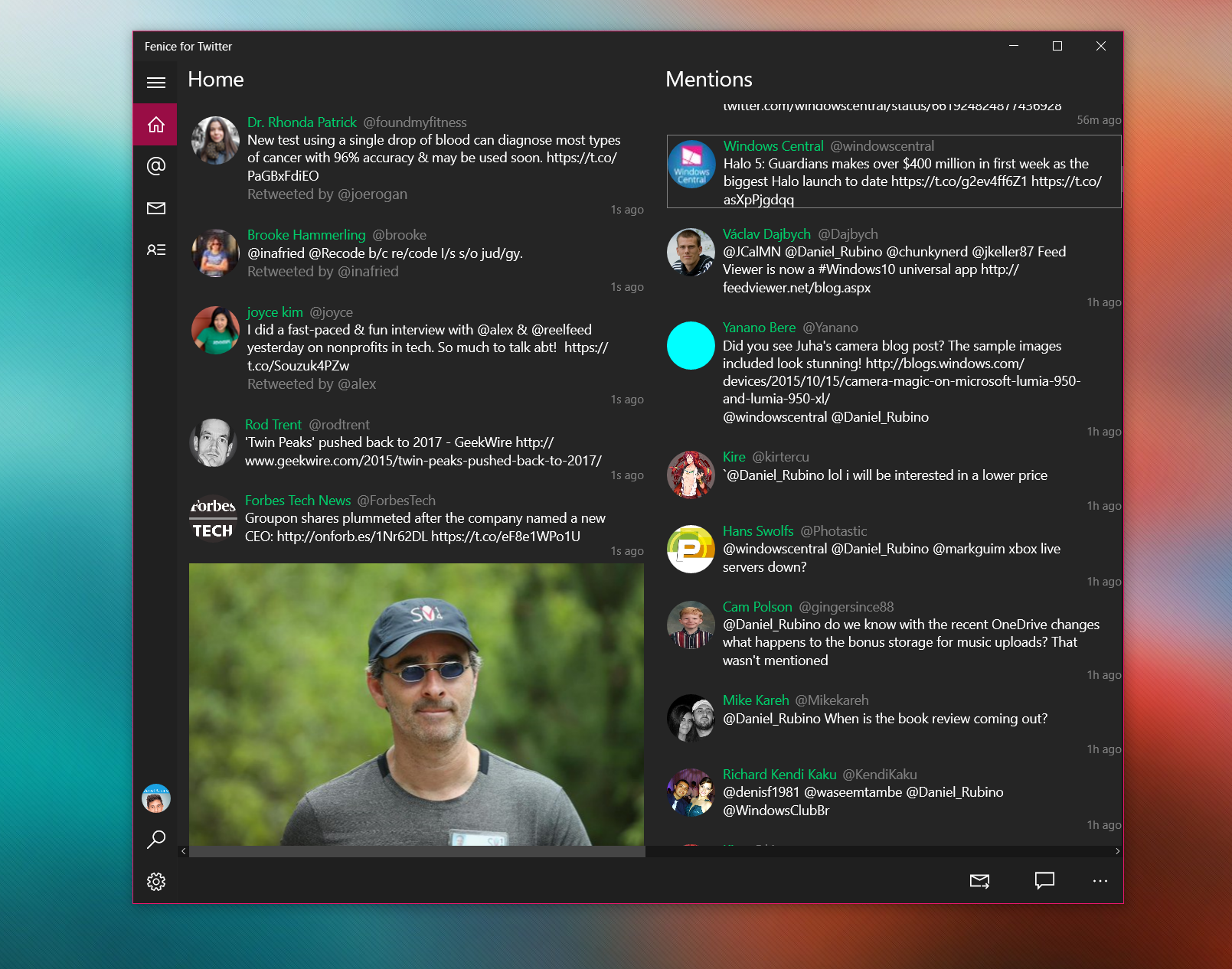
Task: Open the account profile avatar in sidebar
Action: coord(155,798)
